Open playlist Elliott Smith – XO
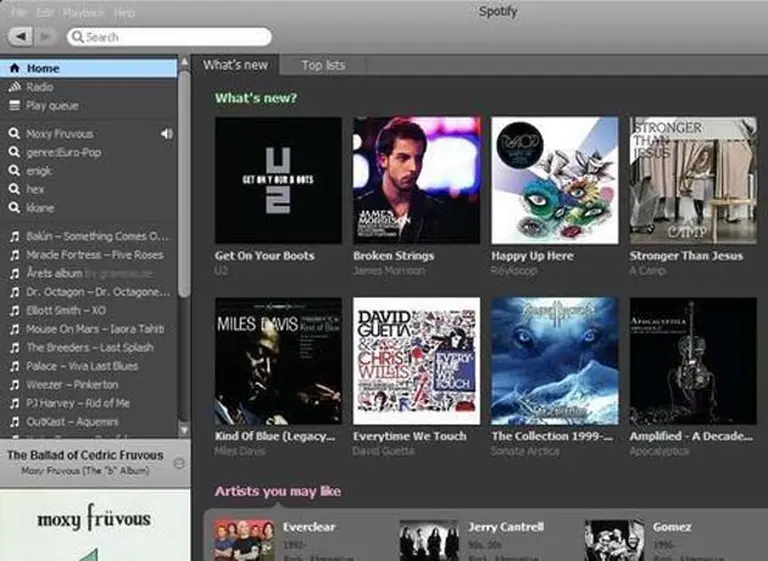 pyautogui.click(x=89, y=311)
